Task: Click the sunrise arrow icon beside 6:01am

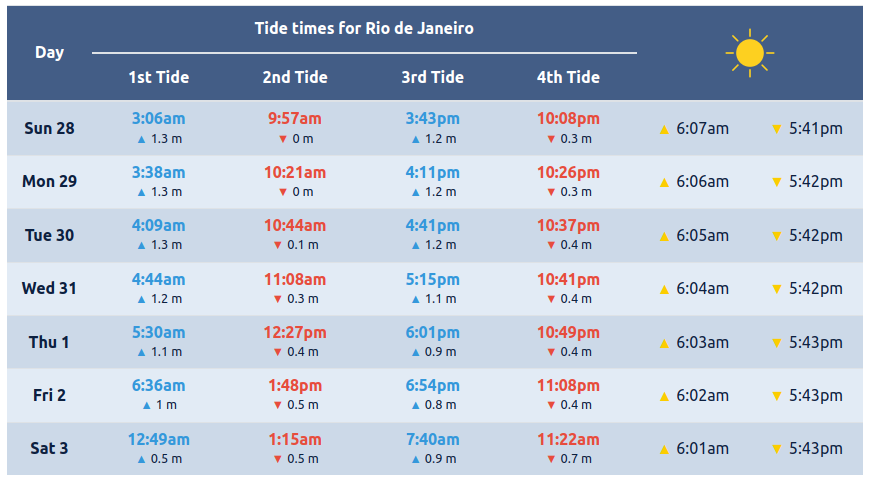Action: (x=663, y=449)
